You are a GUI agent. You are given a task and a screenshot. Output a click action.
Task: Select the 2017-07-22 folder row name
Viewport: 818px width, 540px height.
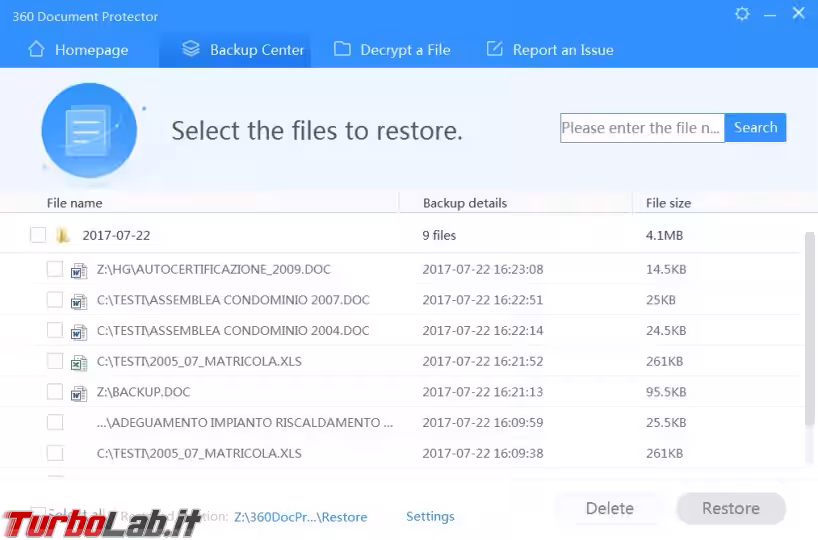point(116,235)
